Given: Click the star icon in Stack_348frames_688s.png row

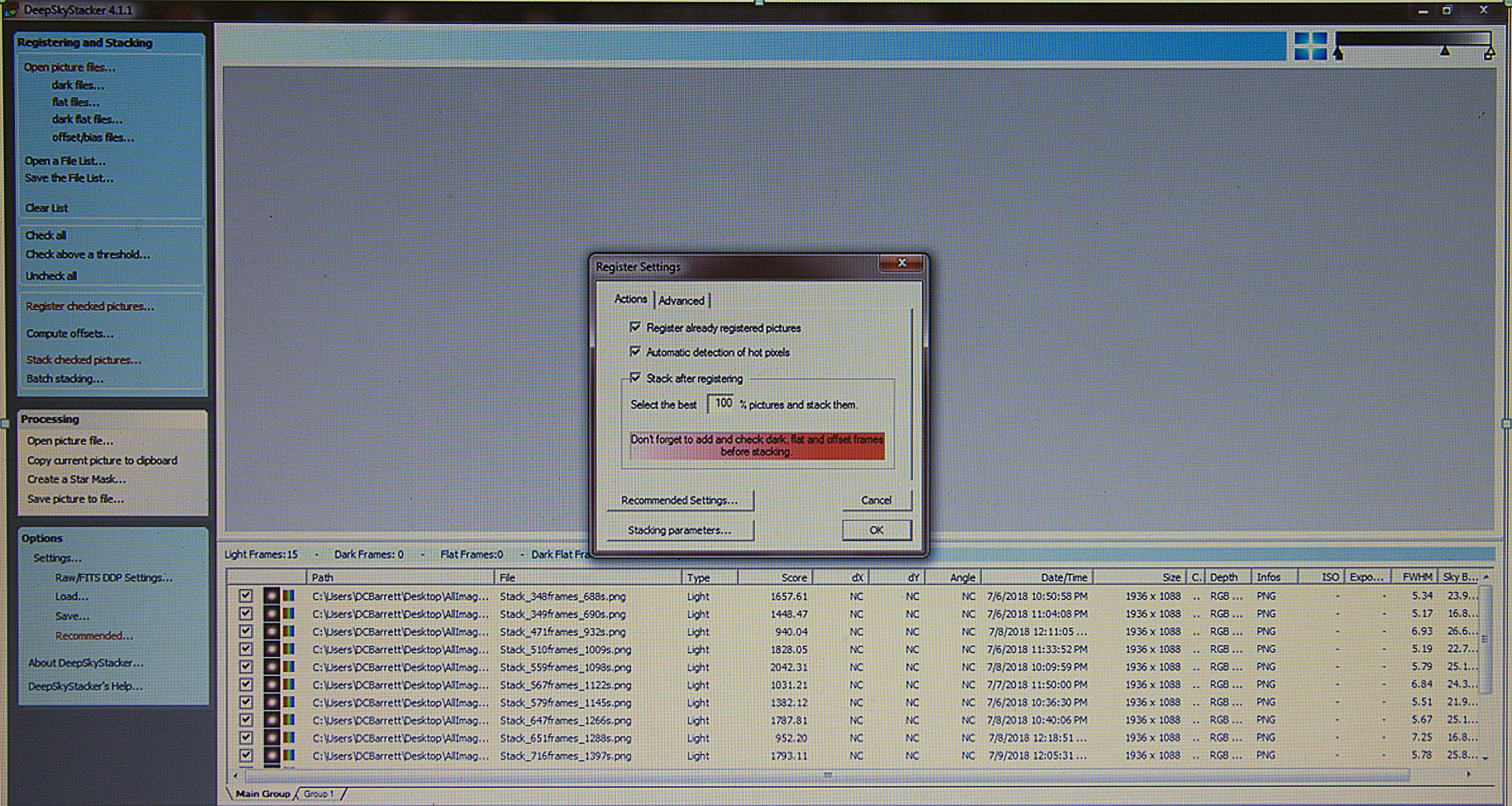Looking at the screenshot, I should [x=271, y=596].
